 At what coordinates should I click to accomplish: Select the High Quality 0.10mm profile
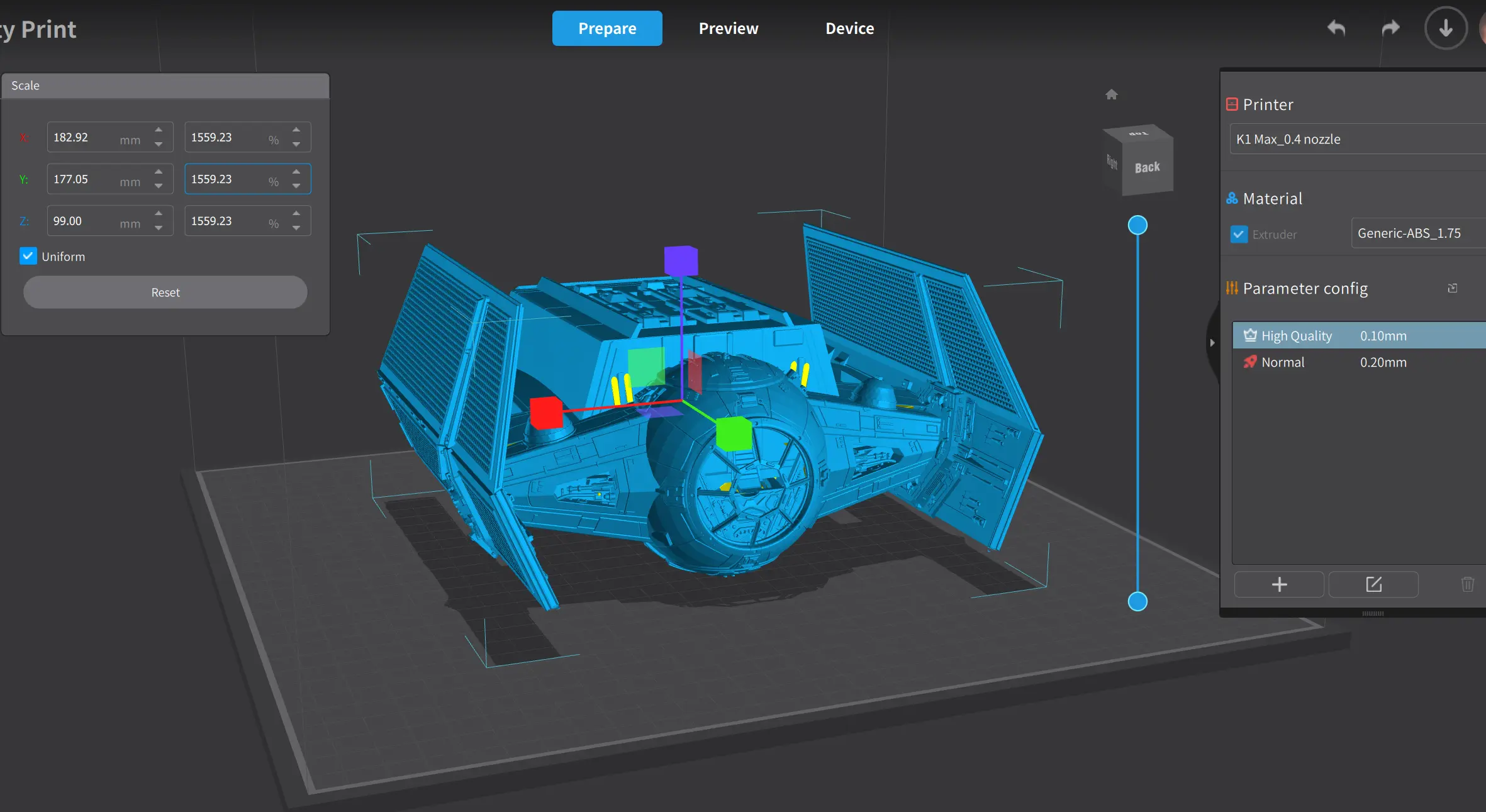[x=1359, y=336]
